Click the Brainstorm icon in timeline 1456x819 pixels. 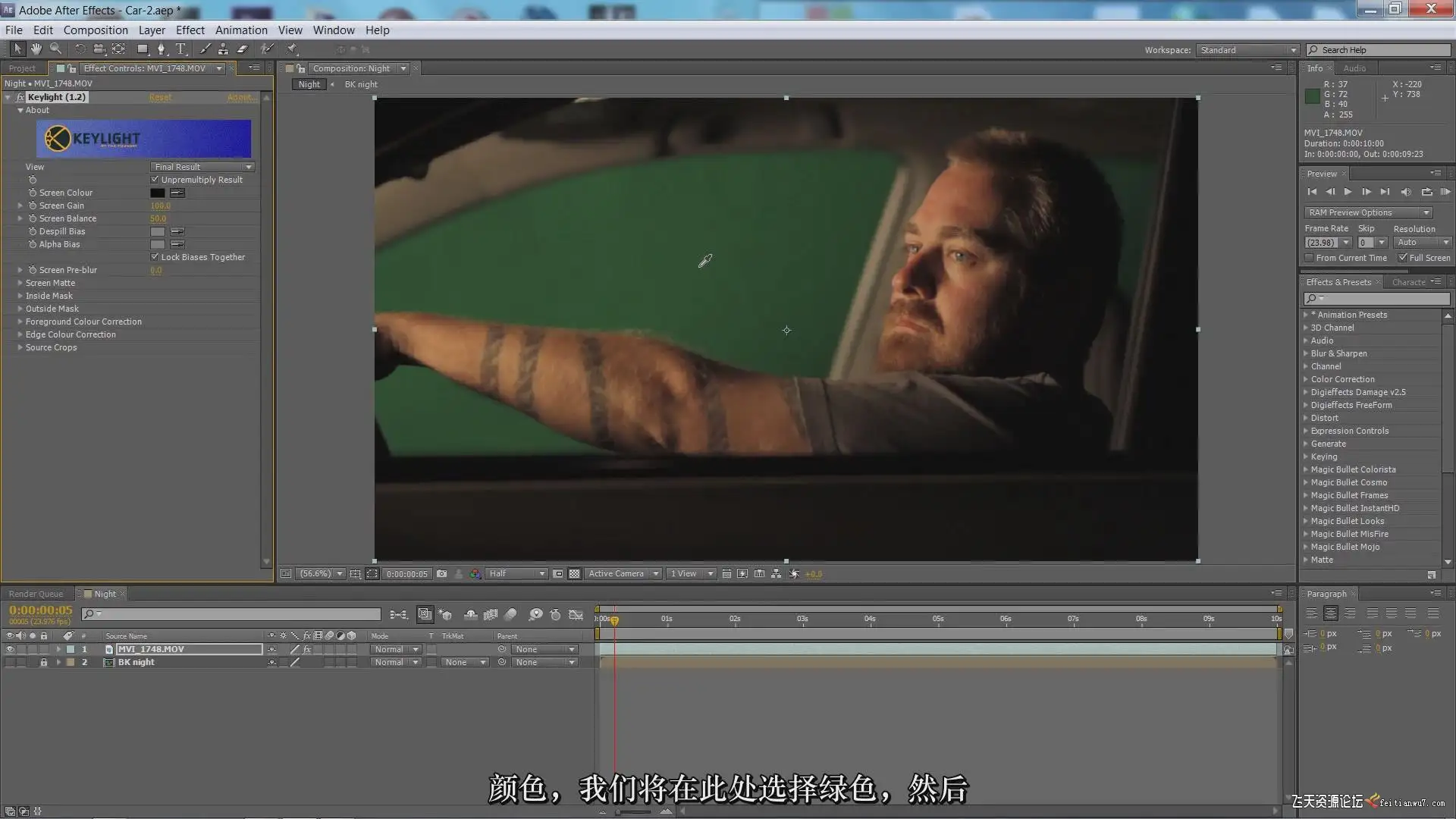(x=535, y=614)
